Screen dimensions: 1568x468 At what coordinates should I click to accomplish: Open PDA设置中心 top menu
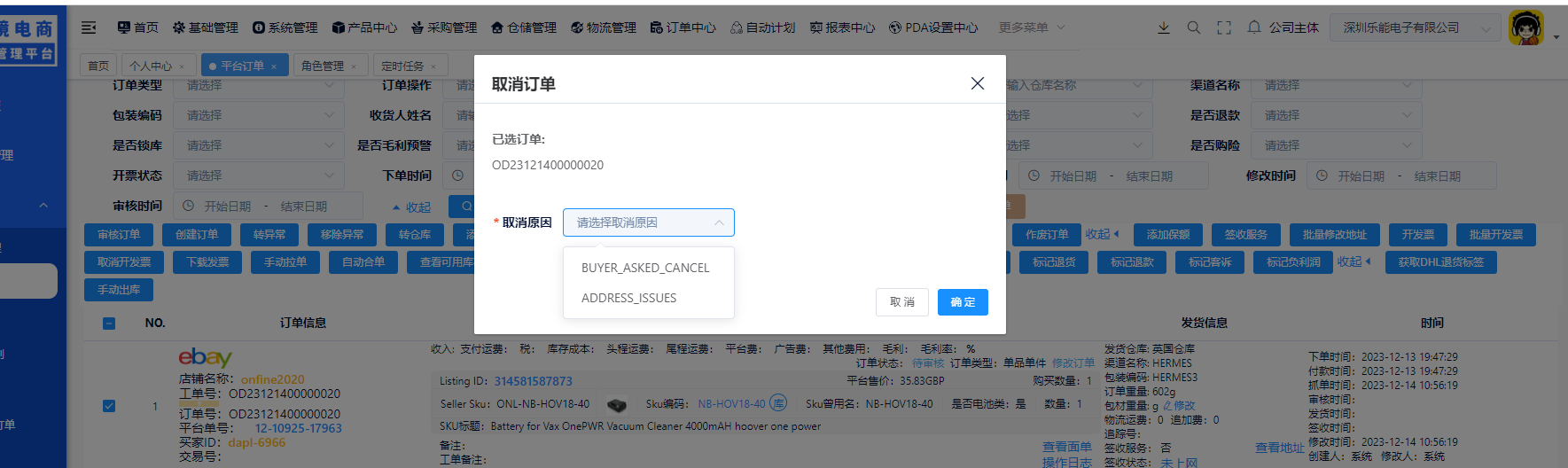tap(933, 27)
